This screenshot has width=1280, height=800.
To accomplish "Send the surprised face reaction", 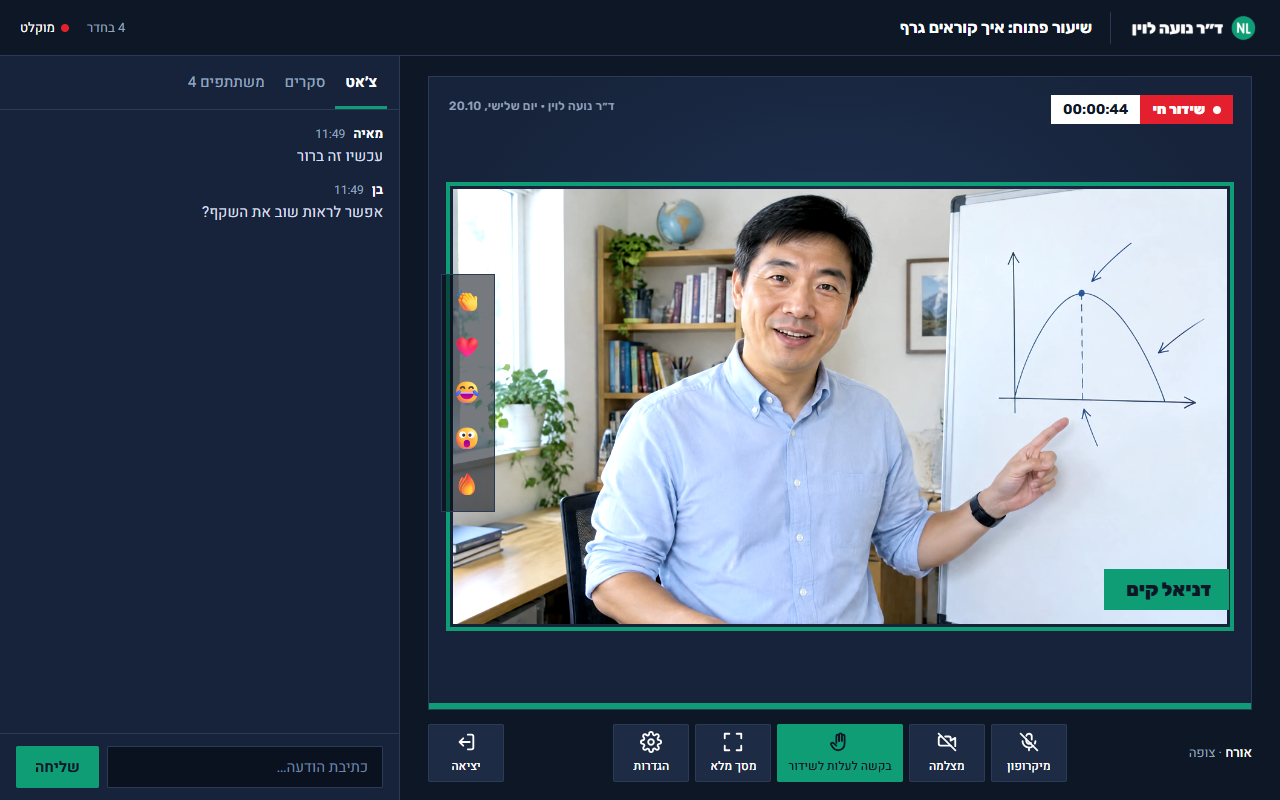I will 467,439.
